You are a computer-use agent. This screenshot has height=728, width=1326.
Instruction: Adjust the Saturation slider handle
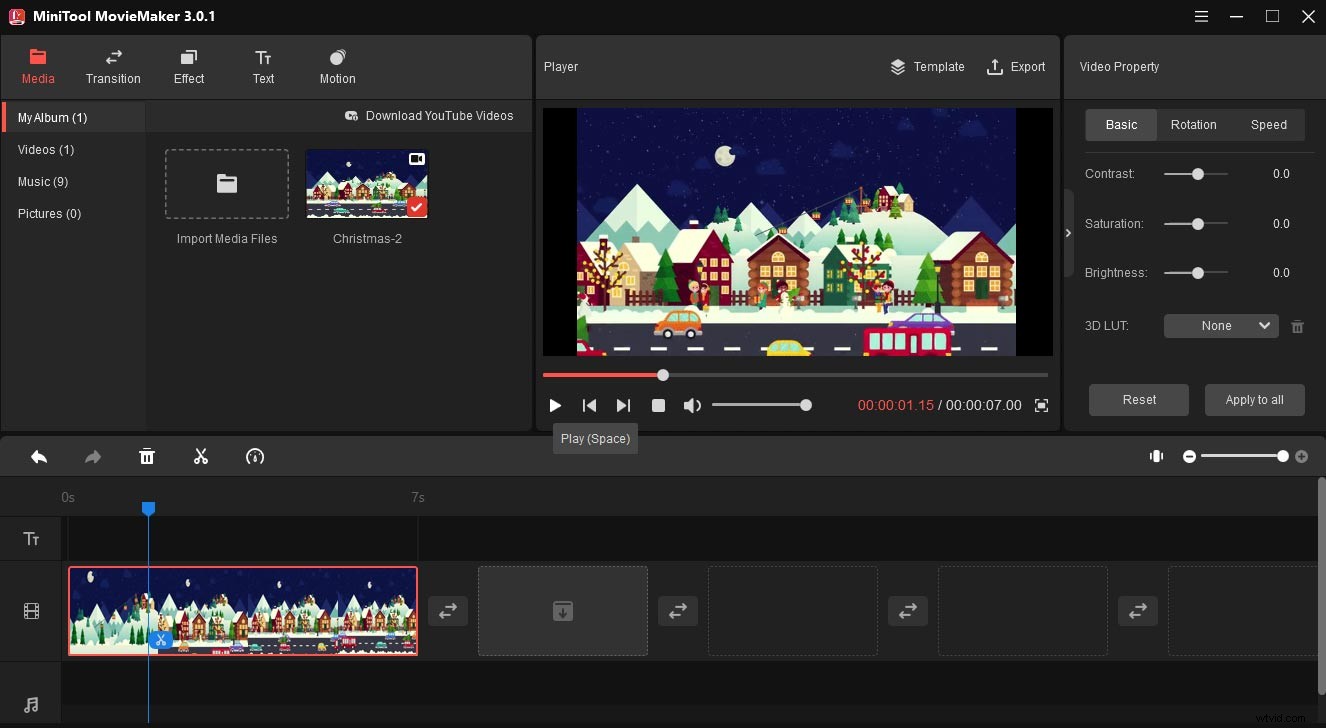pos(1197,224)
